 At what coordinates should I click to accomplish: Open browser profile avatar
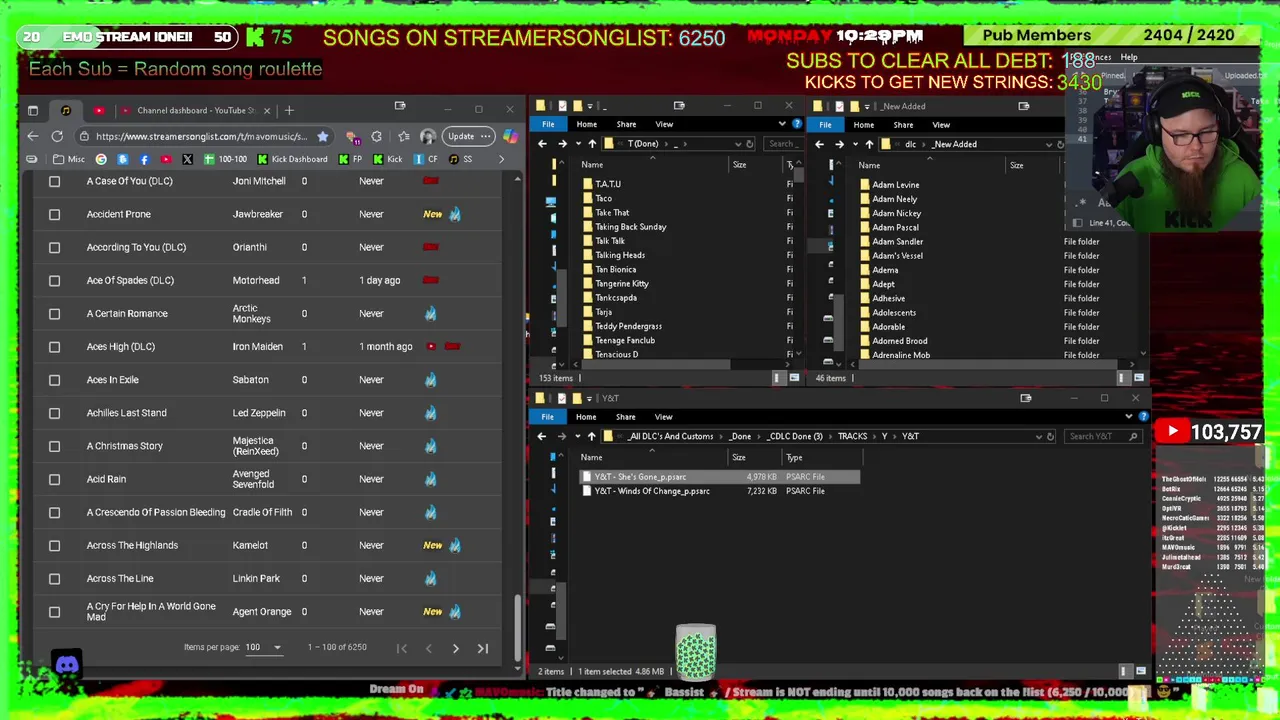click(x=428, y=136)
